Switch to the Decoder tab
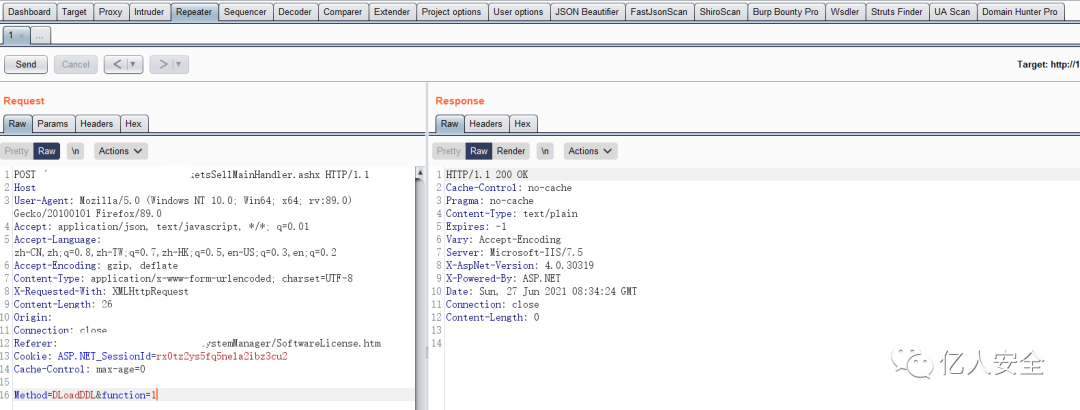The image size is (1080, 410). tap(295, 12)
